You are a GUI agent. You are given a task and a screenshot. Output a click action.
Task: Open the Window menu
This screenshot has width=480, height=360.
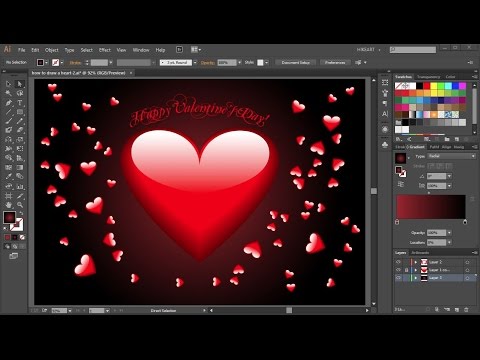(141, 50)
